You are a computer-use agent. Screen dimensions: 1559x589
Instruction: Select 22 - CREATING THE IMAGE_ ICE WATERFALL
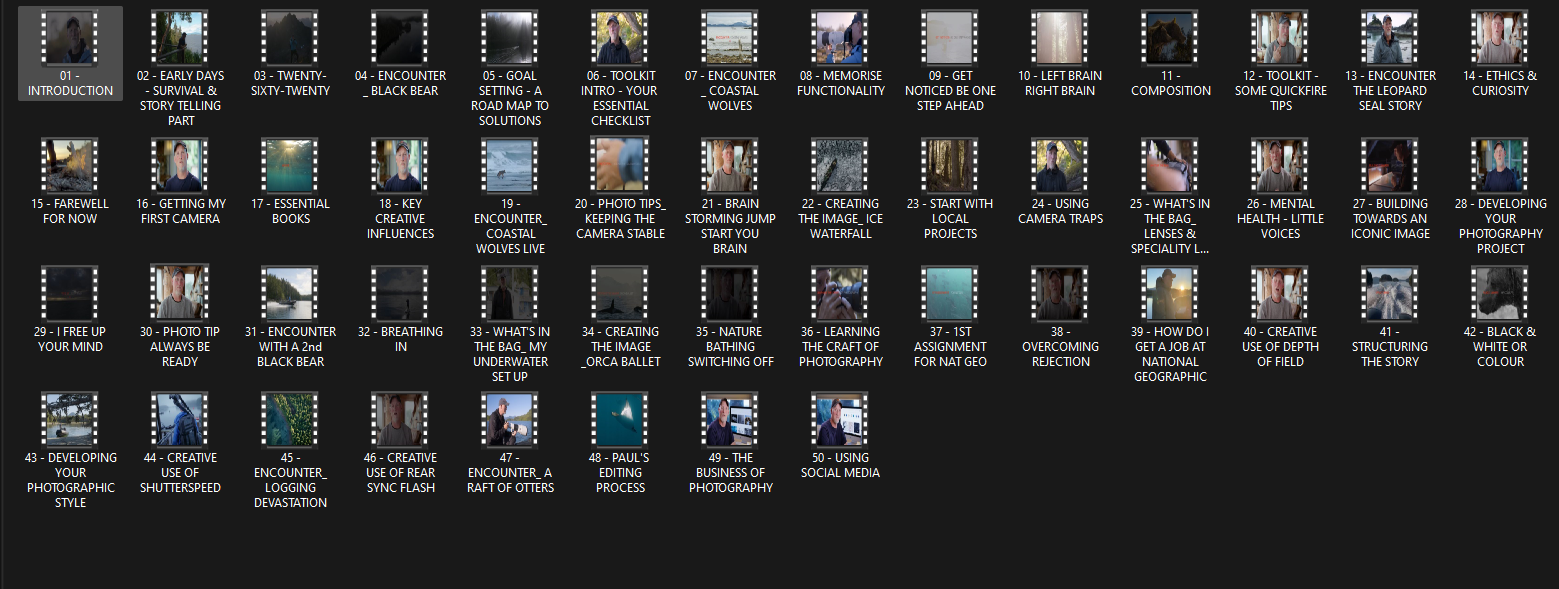point(840,166)
